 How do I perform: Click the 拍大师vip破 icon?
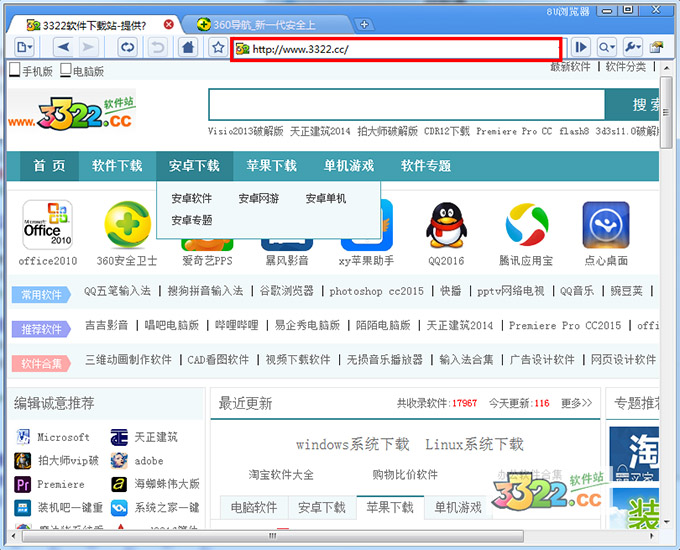(x=23, y=461)
